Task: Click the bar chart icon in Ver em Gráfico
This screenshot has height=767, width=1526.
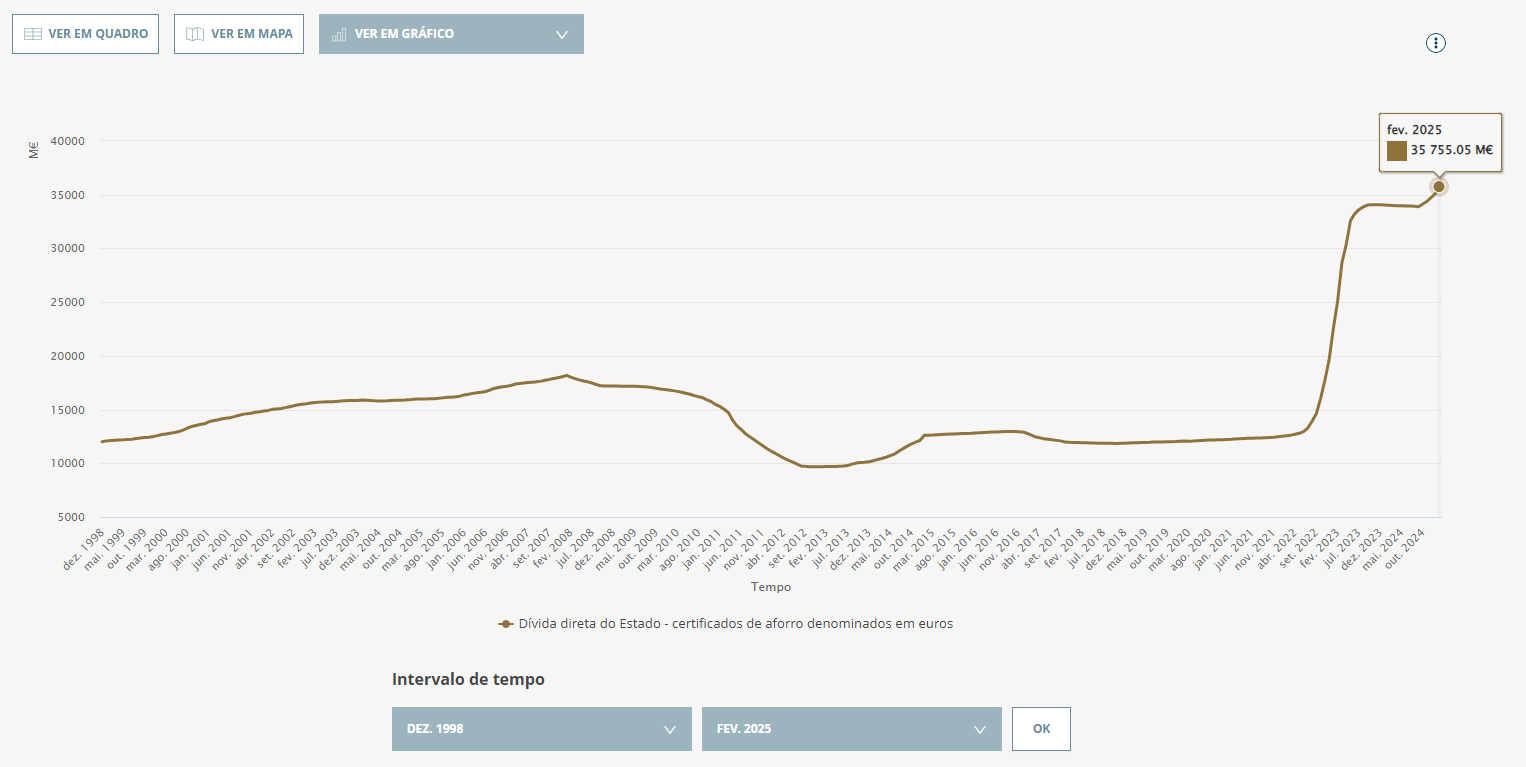Action: [x=339, y=34]
